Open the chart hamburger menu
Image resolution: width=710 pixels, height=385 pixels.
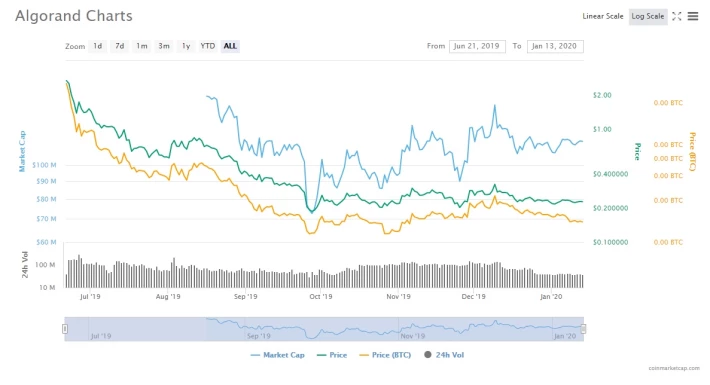[x=693, y=16]
